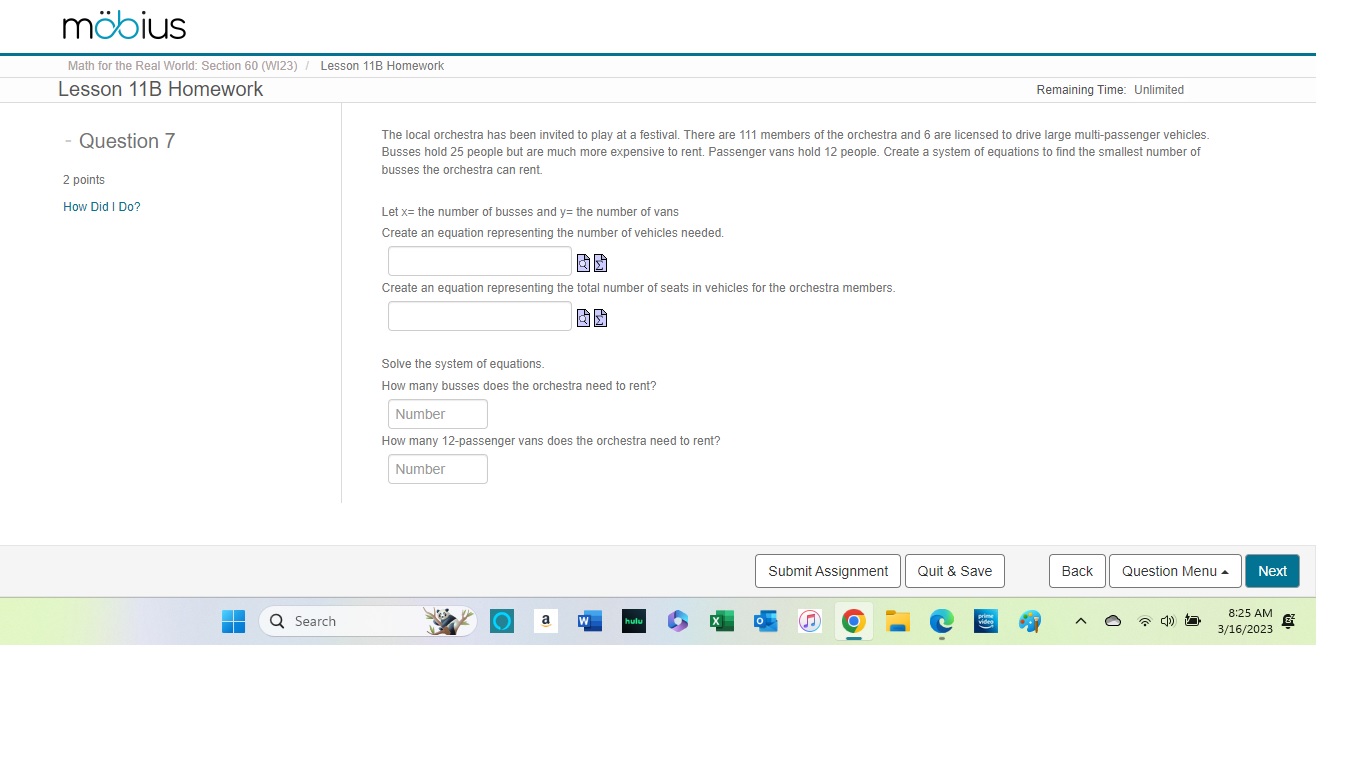Click the preview icon beside the vehicles equation field
The height and width of the screenshot is (768, 1366).
583,263
